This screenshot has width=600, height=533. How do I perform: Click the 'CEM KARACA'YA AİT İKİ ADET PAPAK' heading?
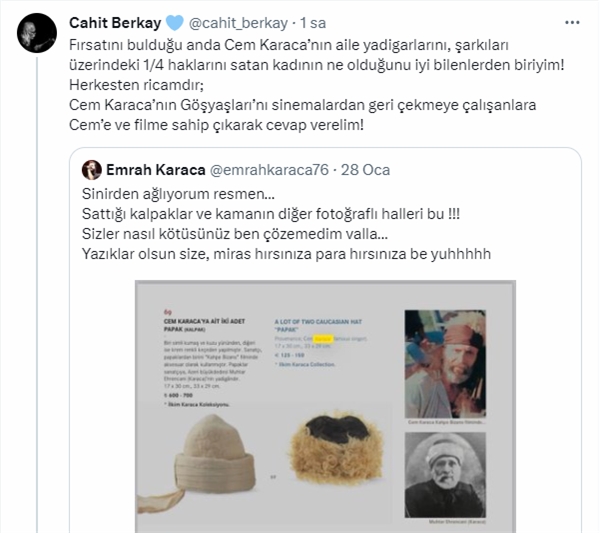(x=204, y=325)
